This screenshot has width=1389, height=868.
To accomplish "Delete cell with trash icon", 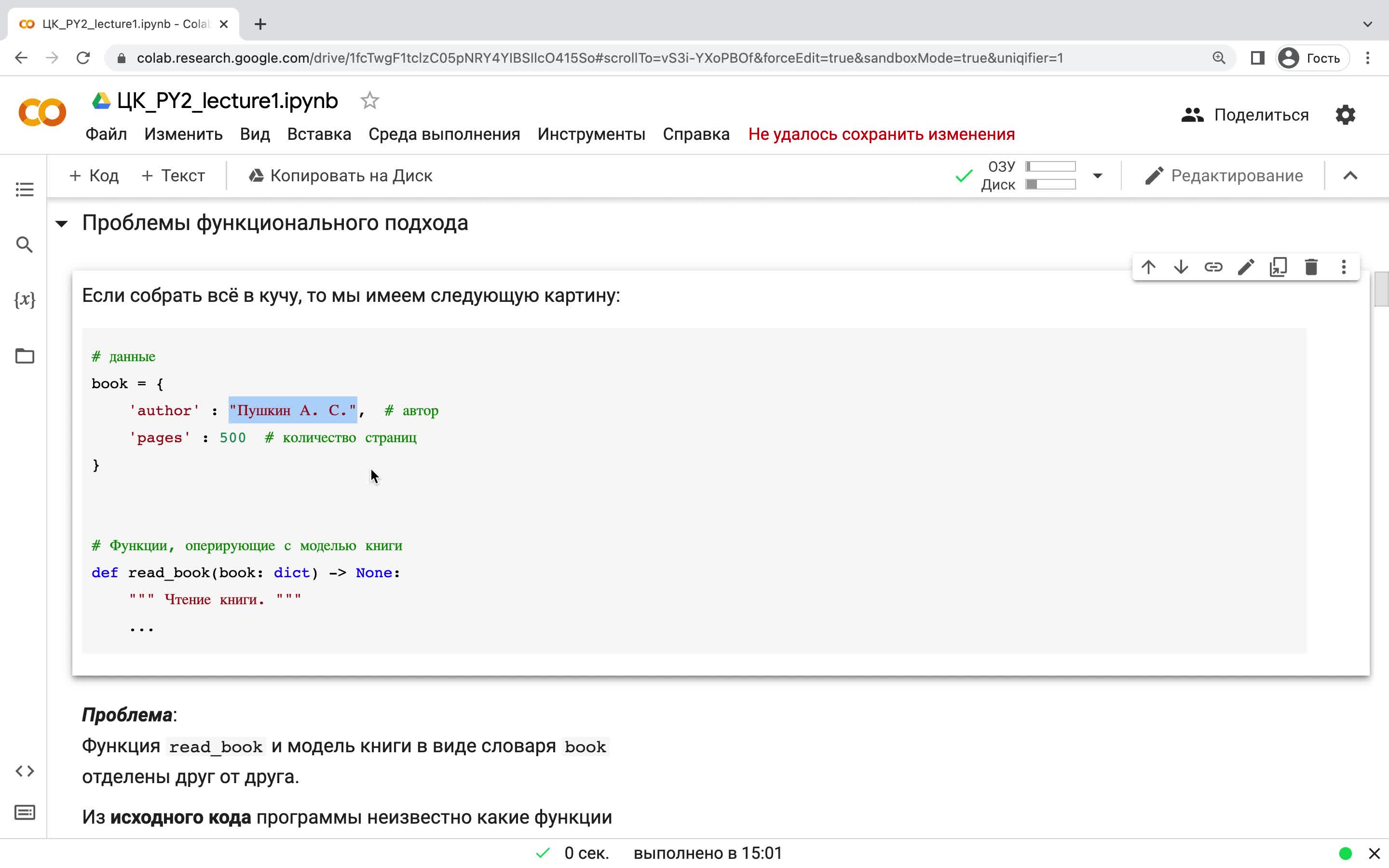I will point(1311,267).
